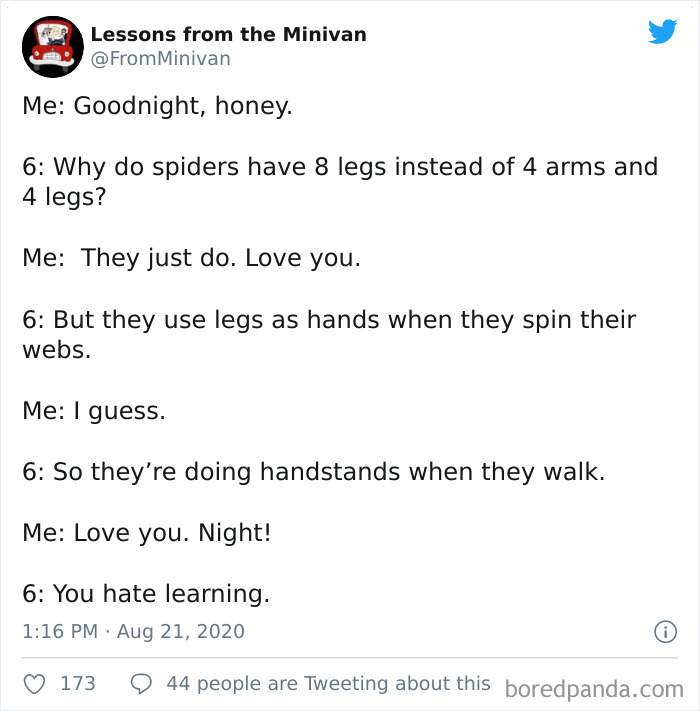Open Lessons from the Minivan profile name
700x711 pixels.
[x=228, y=34]
